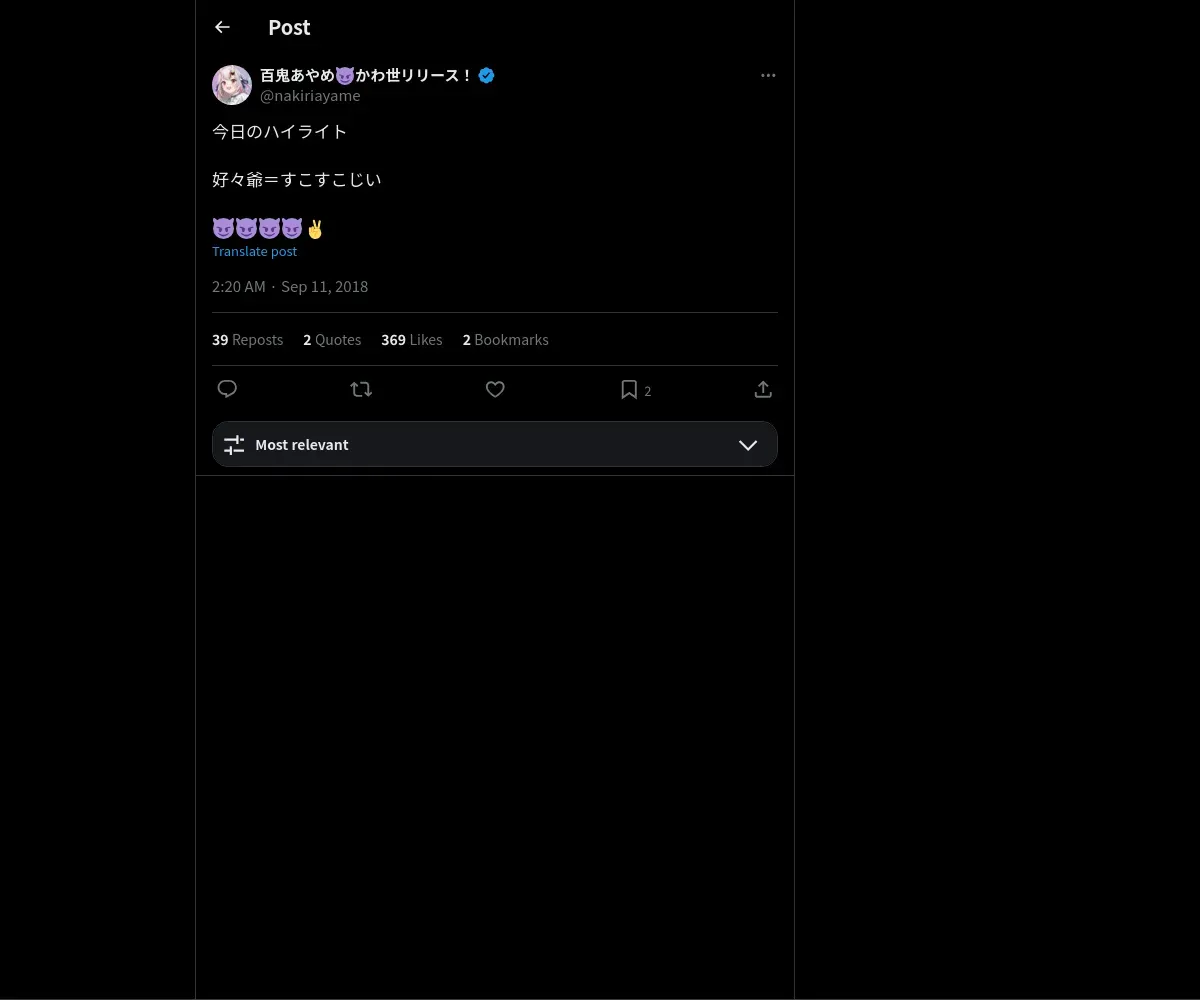This screenshot has height=1000, width=1200.
Task: Open the three-dot more options menu
Action: coord(768,75)
